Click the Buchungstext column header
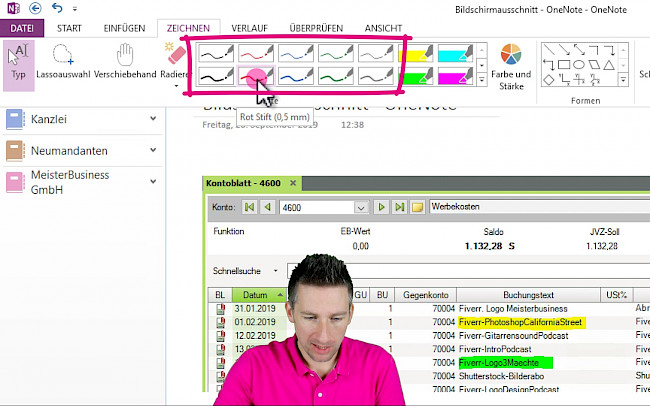 point(529,295)
